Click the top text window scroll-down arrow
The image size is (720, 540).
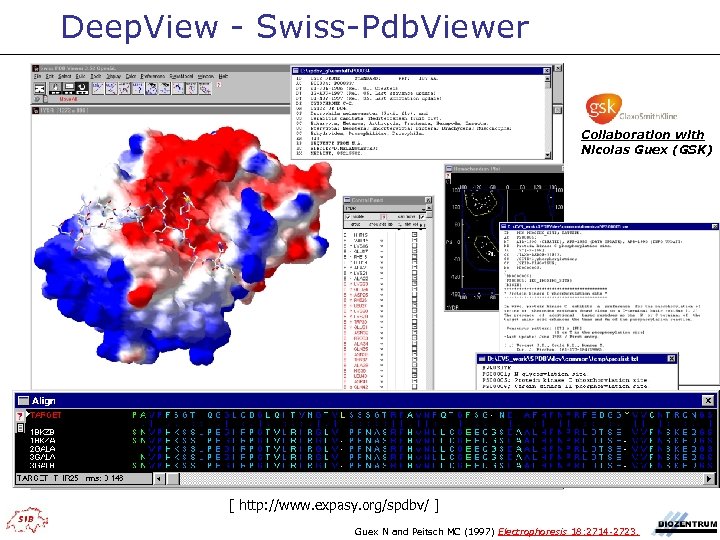point(547,155)
